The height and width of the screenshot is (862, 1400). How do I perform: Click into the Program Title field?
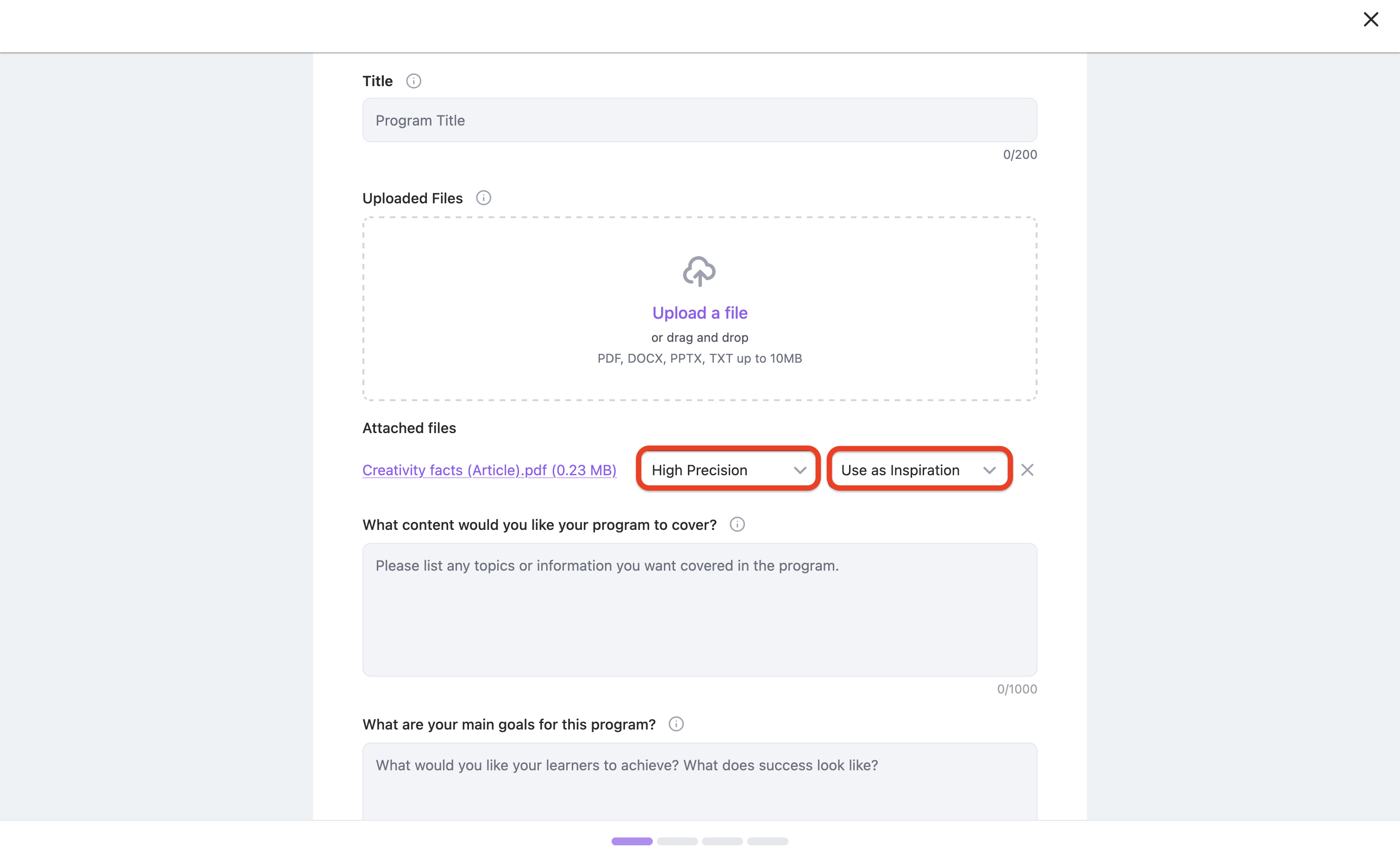(x=699, y=120)
